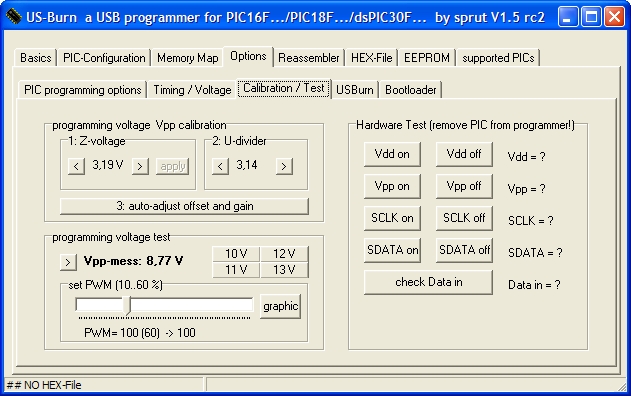
Task: Switch SCLK off
Action: tap(464, 218)
